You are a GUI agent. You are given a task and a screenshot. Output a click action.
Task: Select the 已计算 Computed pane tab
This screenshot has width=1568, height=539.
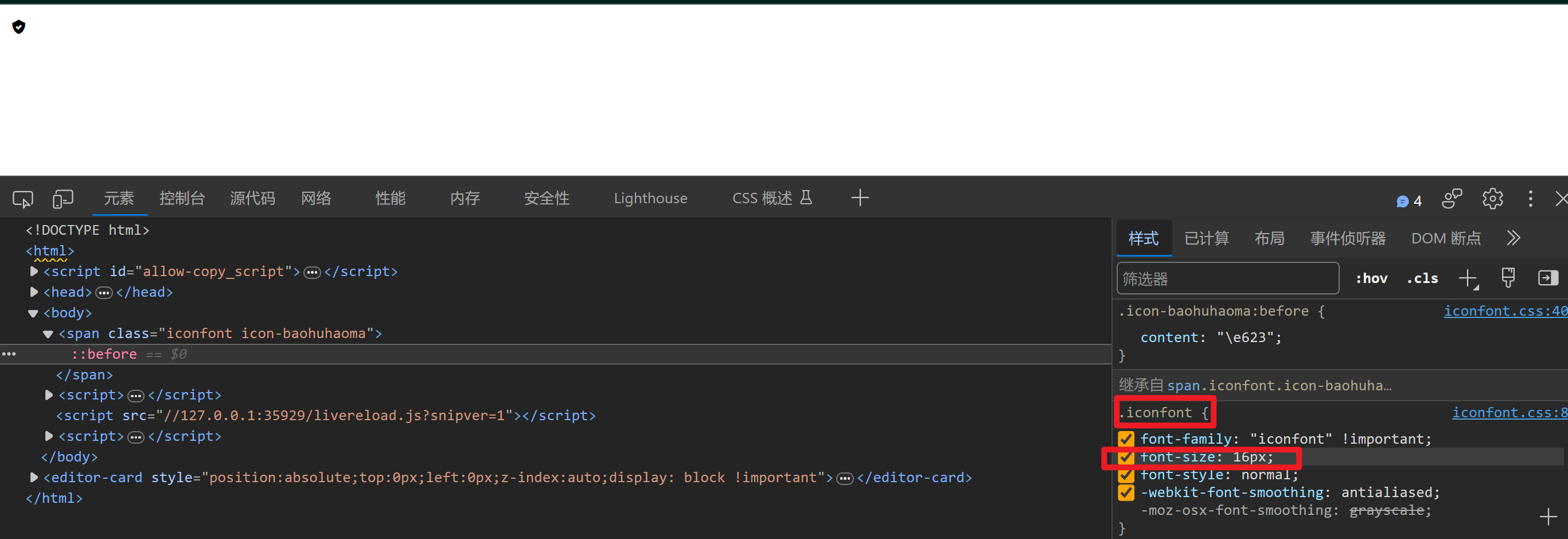click(1207, 238)
